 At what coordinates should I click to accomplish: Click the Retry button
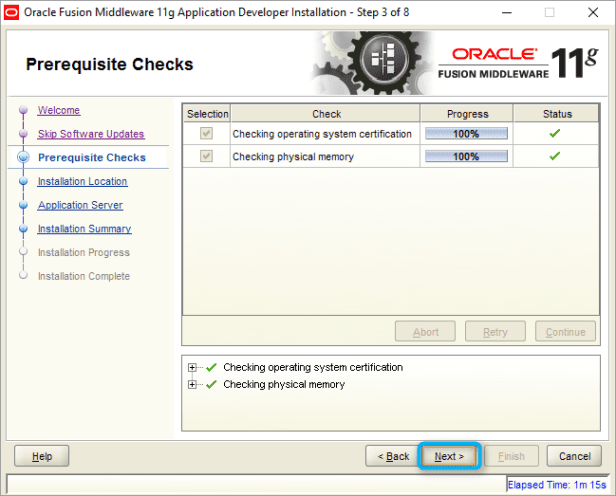[x=495, y=332]
